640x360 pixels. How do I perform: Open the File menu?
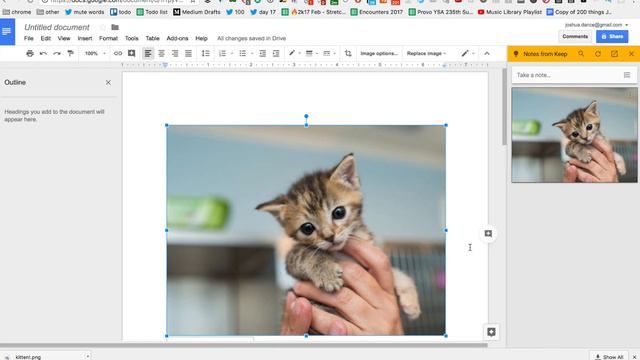(x=29, y=38)
